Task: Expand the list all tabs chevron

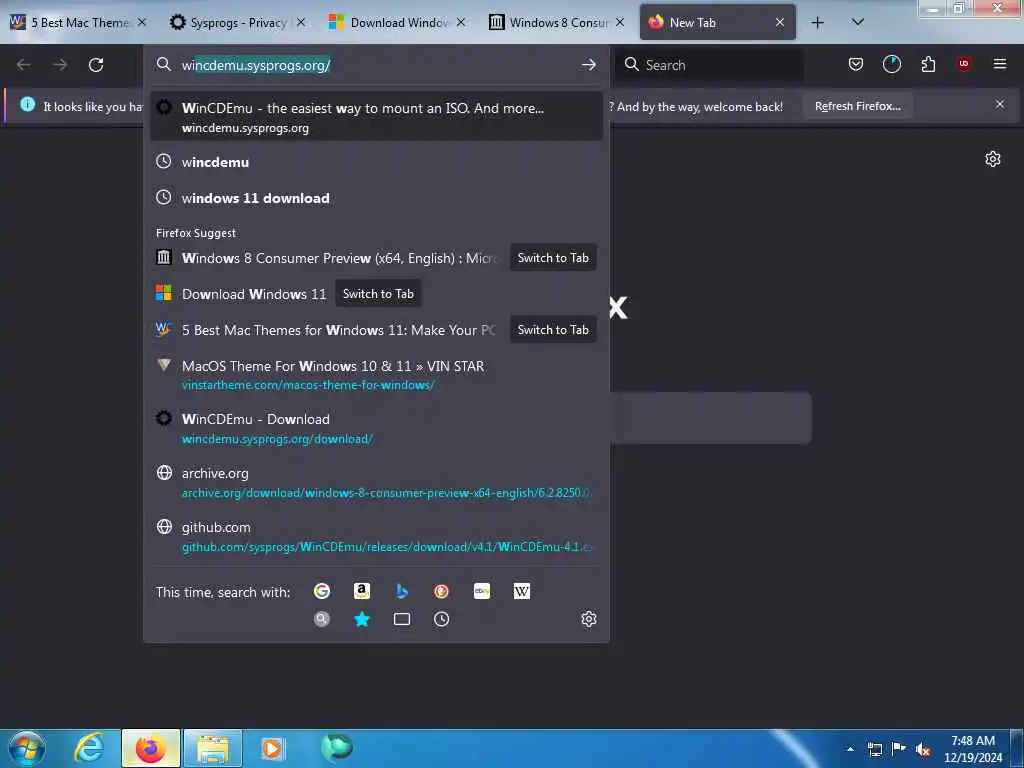Action: coord(858,23)
